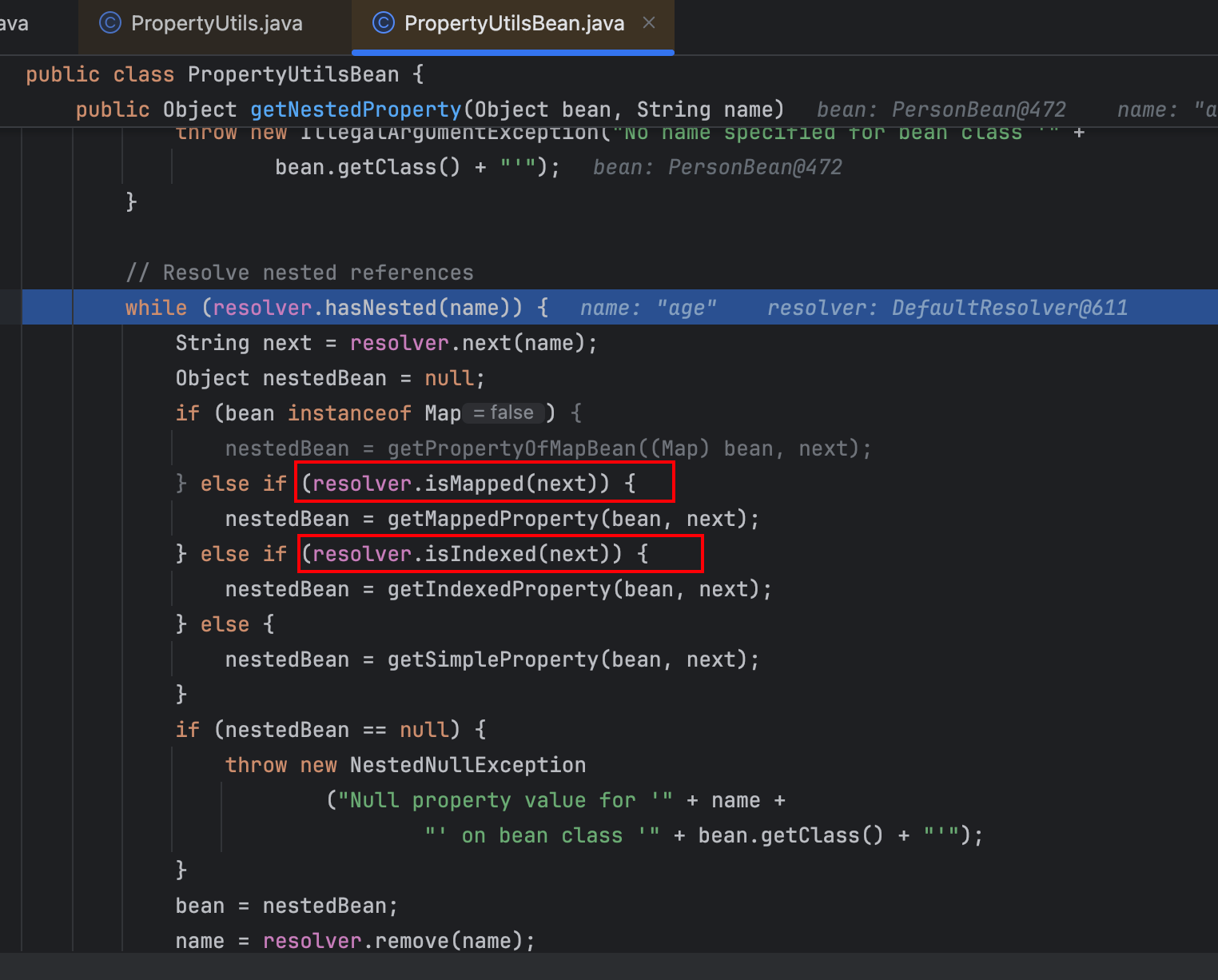Click getNestedProperty method name in sticky header
Viewport: 1218px width, 980px height.
coord(356,110)
